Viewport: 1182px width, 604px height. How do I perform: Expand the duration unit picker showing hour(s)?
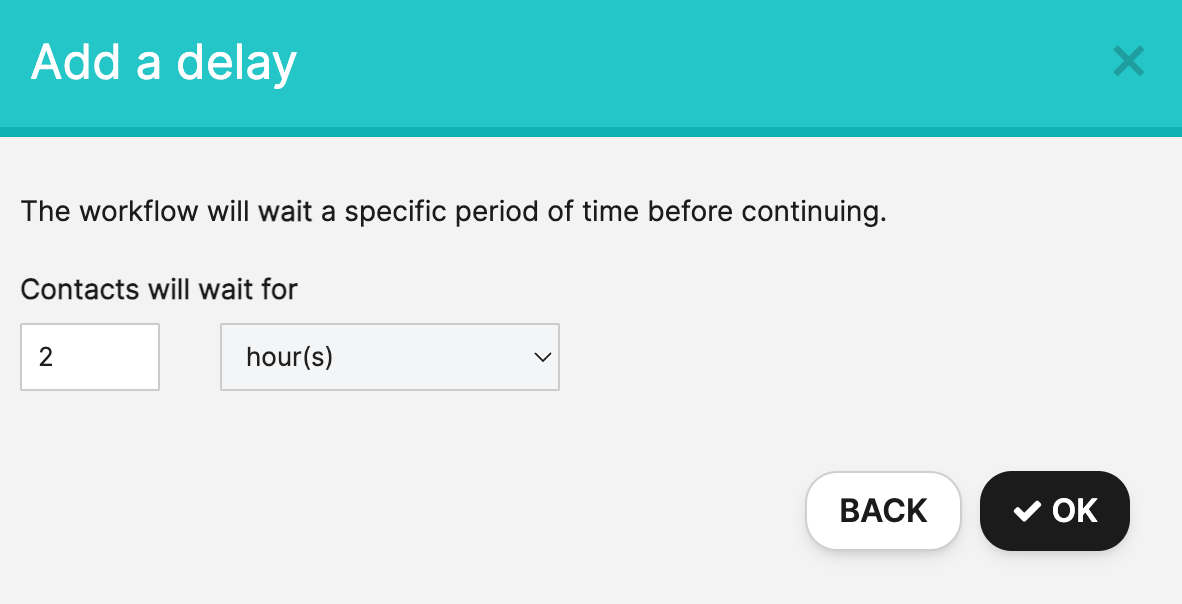coord(390,357)
